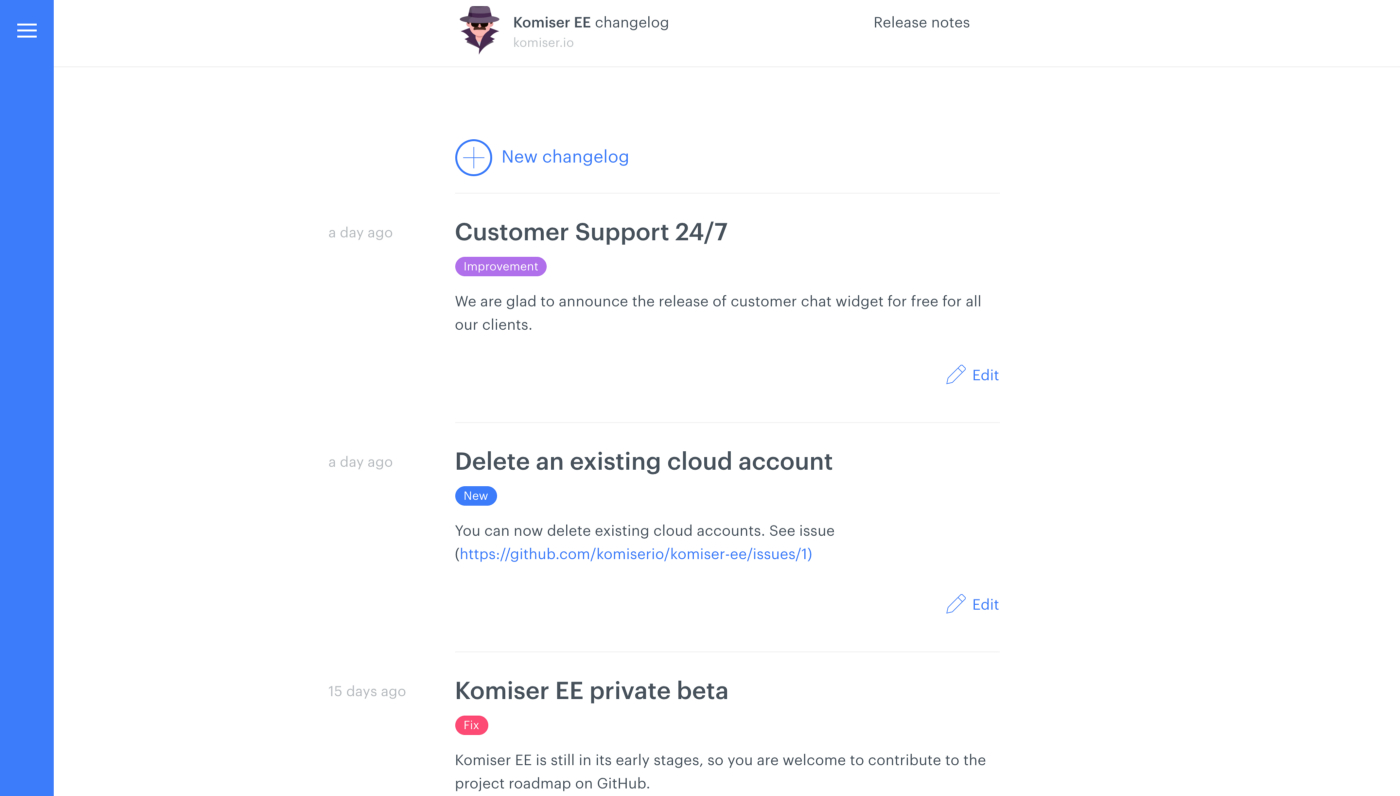Open the Komiser EE private beta title
This screenshot has height=796, width=1400.
pos(591,691)
